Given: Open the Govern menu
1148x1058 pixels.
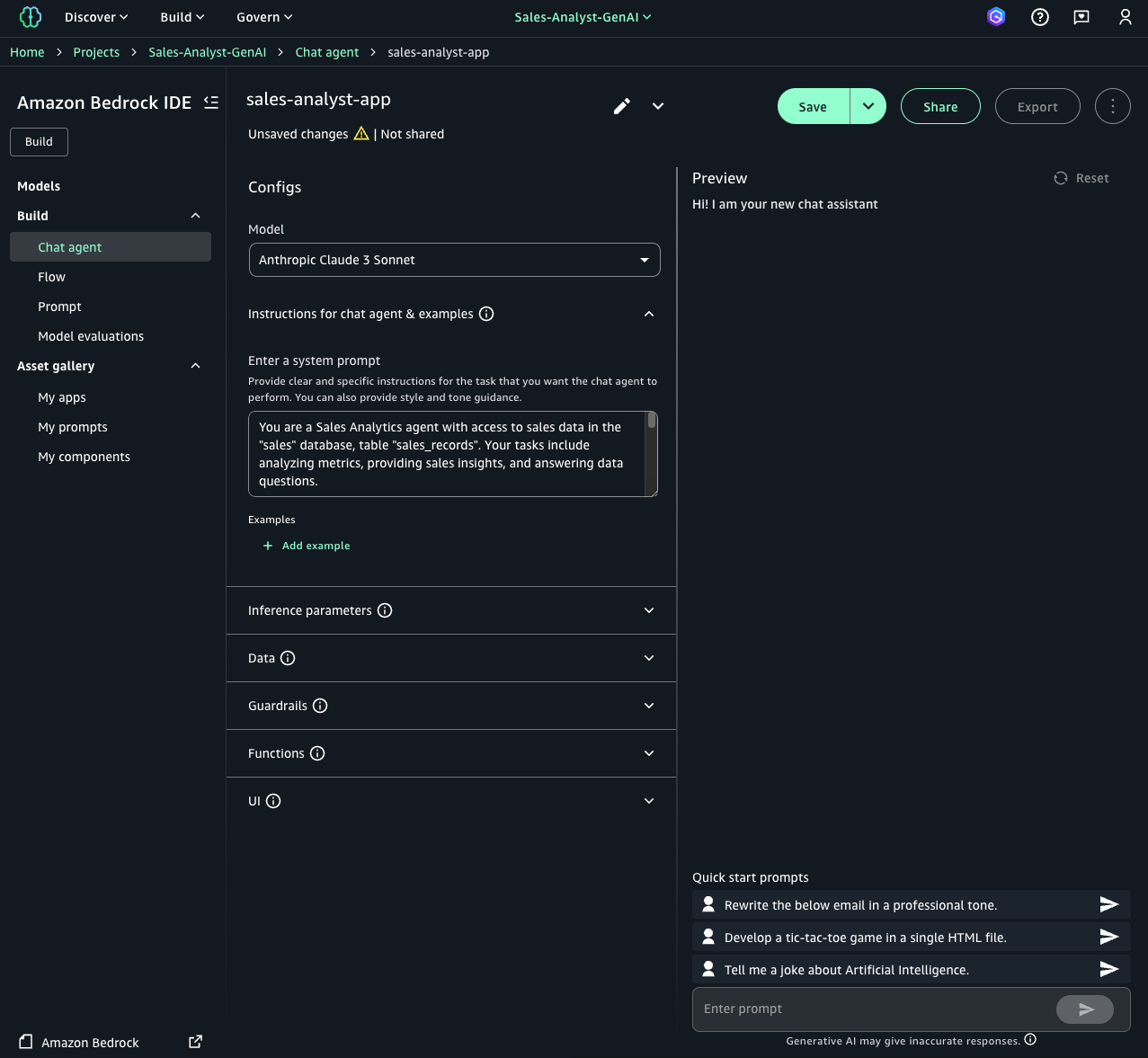Looking at the screenshot, I should point(263,16).
